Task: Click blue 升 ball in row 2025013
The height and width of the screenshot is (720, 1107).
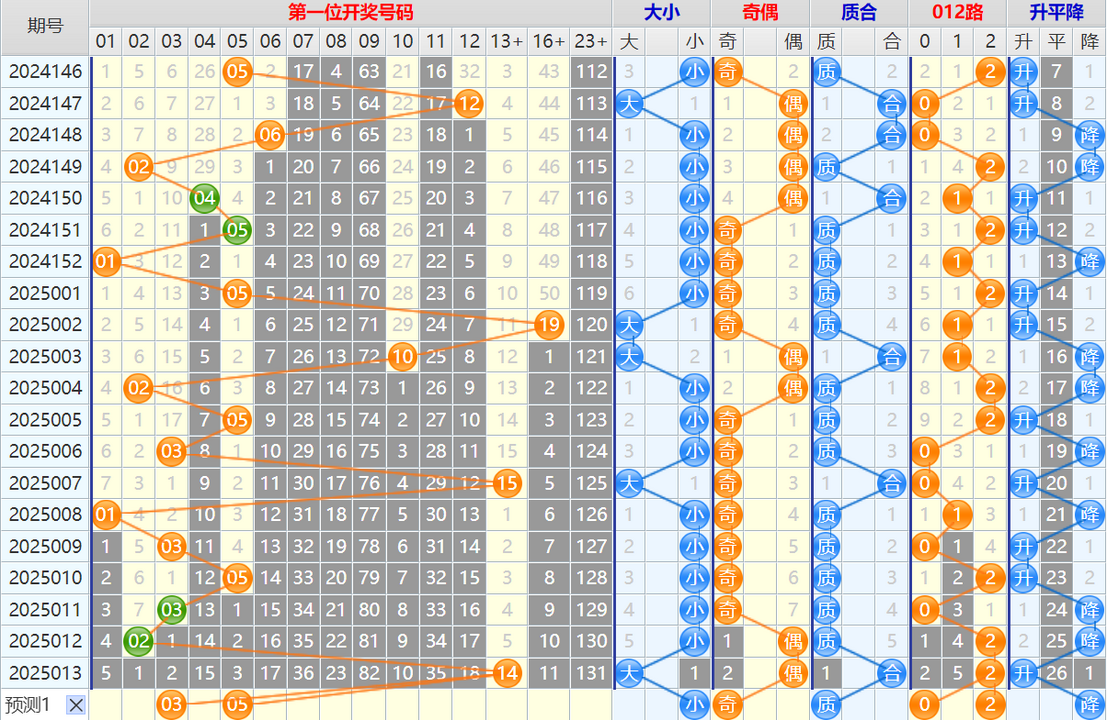Action: pyautogui.click(x=1024, y=673)
